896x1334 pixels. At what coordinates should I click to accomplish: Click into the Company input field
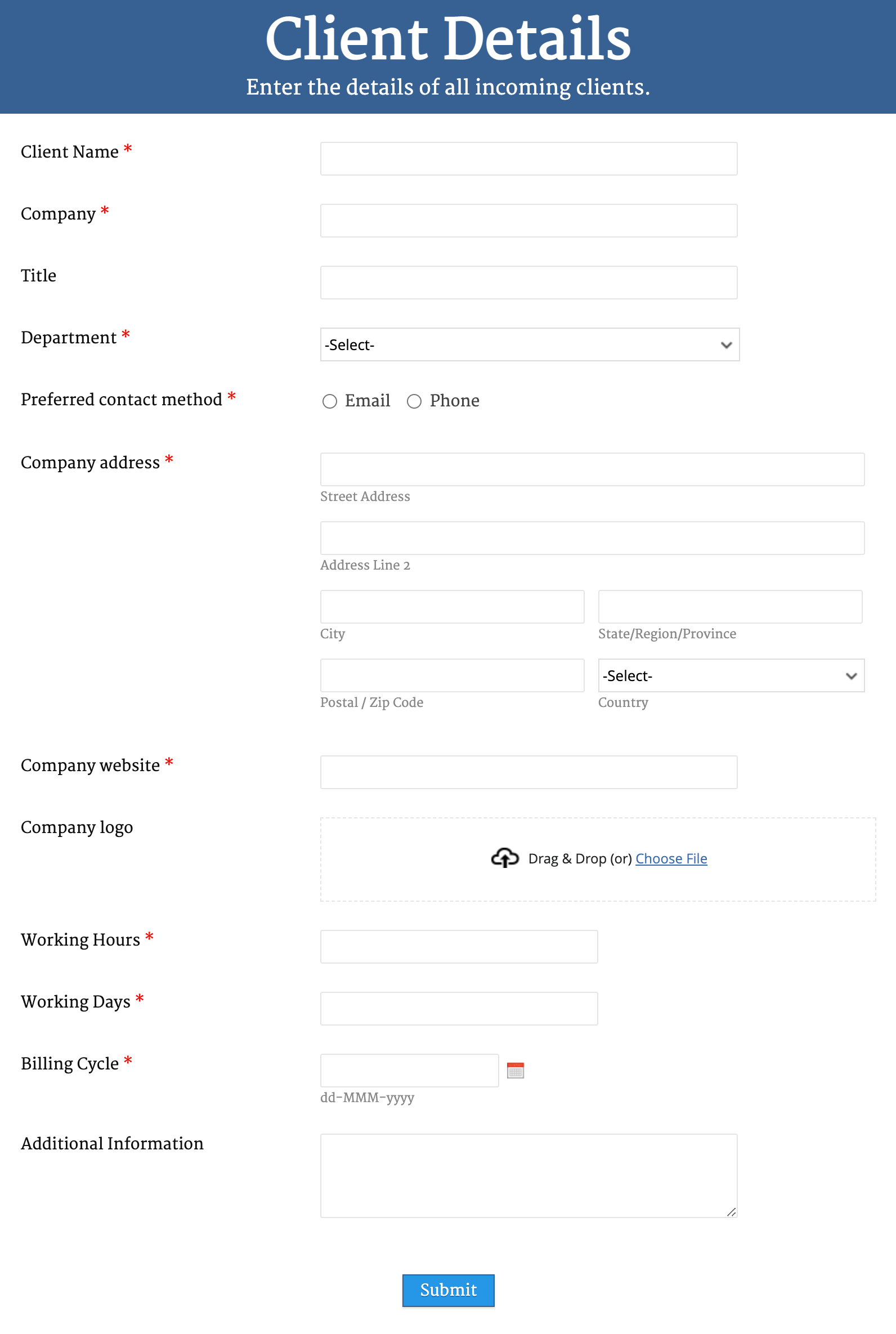[528, 221]
